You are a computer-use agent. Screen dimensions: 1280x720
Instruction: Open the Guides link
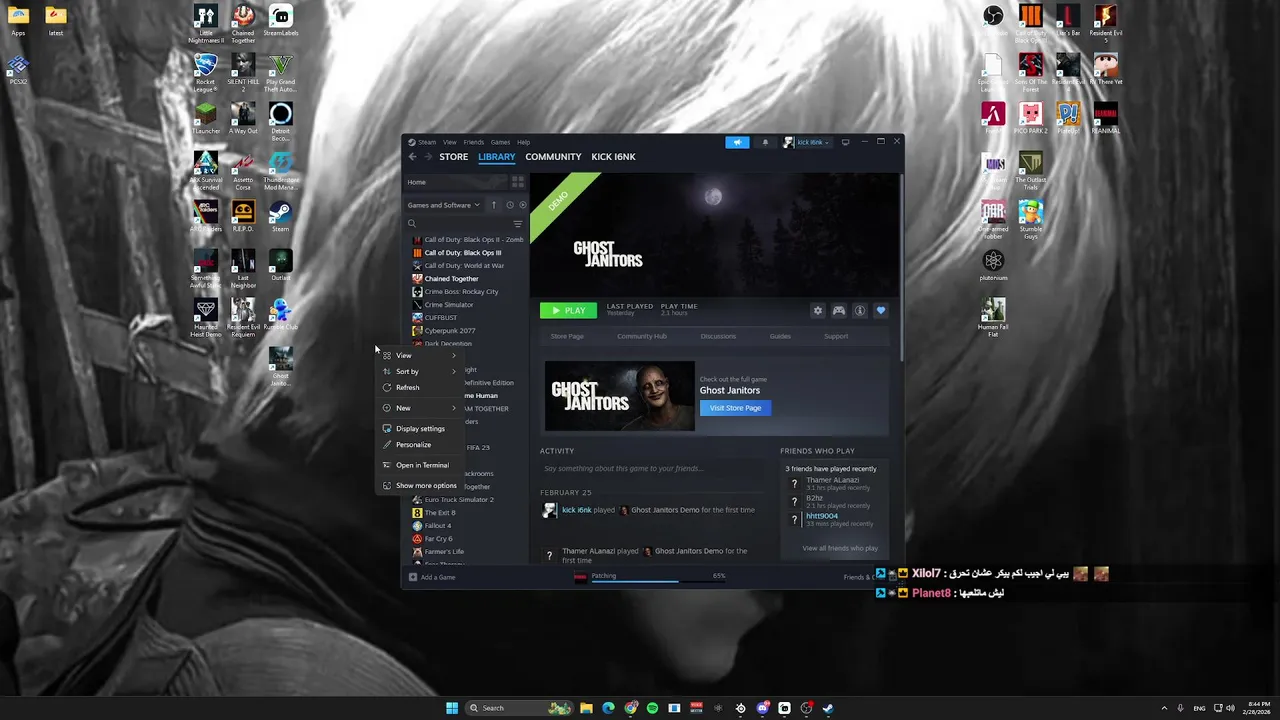tap(780, 336)
